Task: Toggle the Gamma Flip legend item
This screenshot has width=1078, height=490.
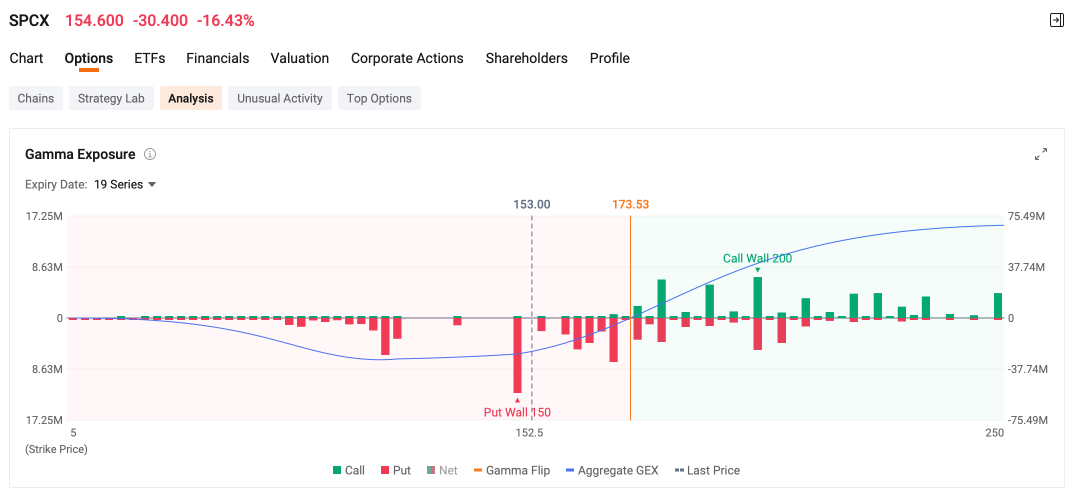Action: tap(512, 471)
